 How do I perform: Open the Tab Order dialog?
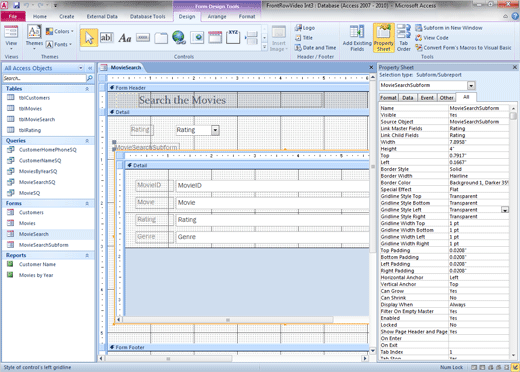click(x=404, y=38)
